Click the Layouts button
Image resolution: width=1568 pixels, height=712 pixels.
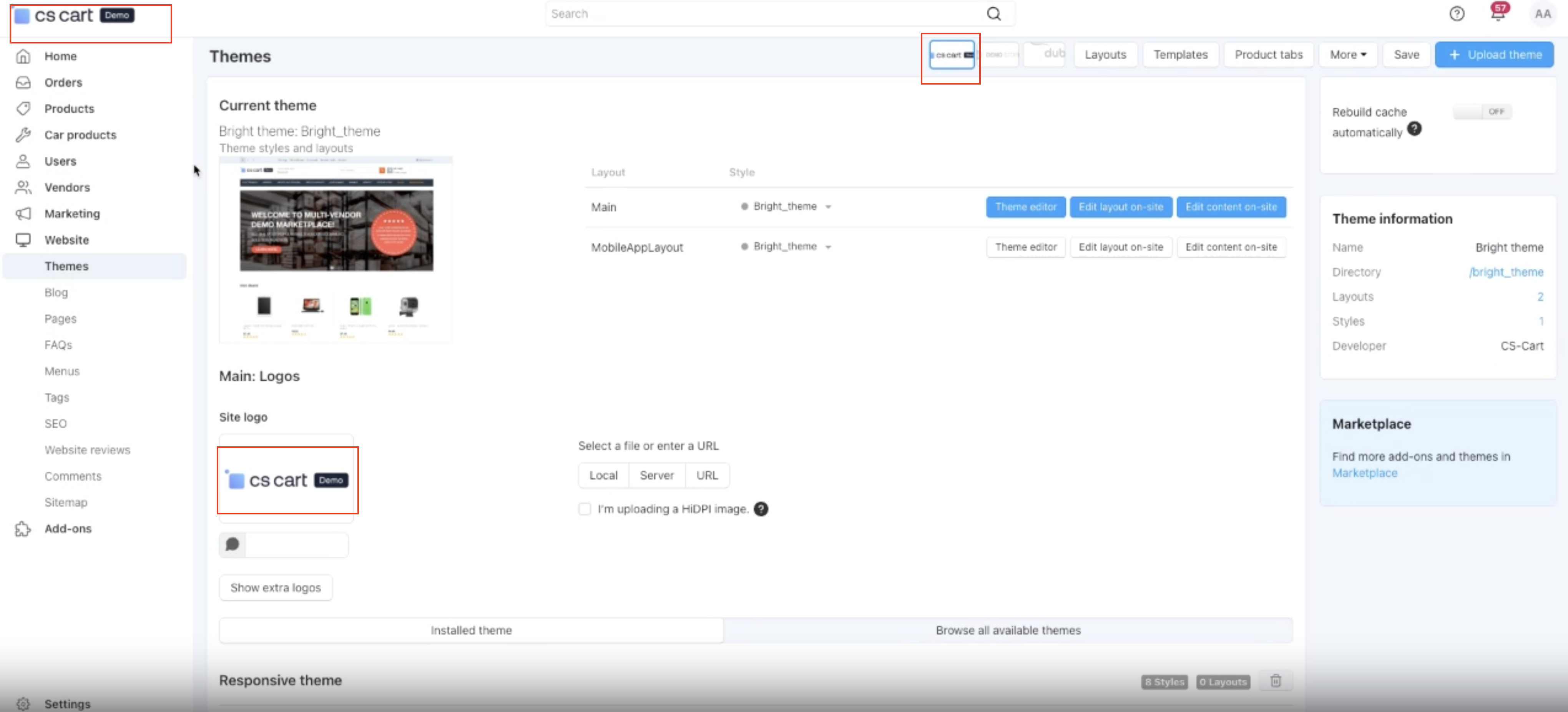pos(1105,55)
